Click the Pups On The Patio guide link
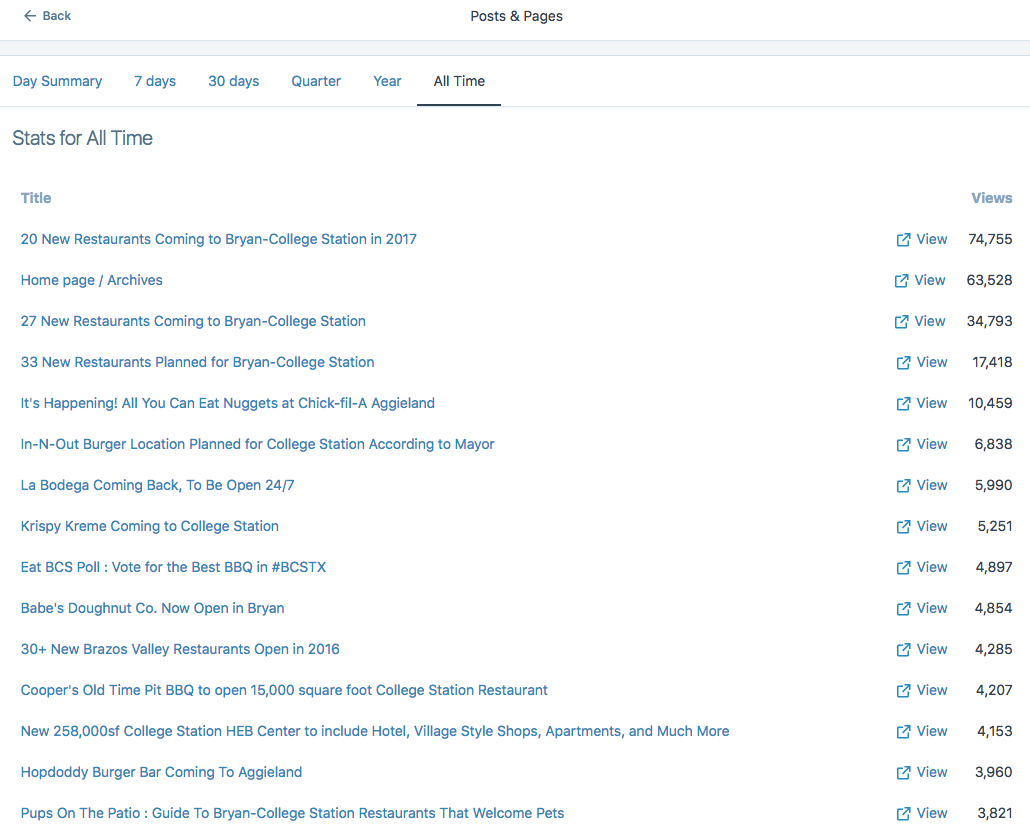 (291, 812)
